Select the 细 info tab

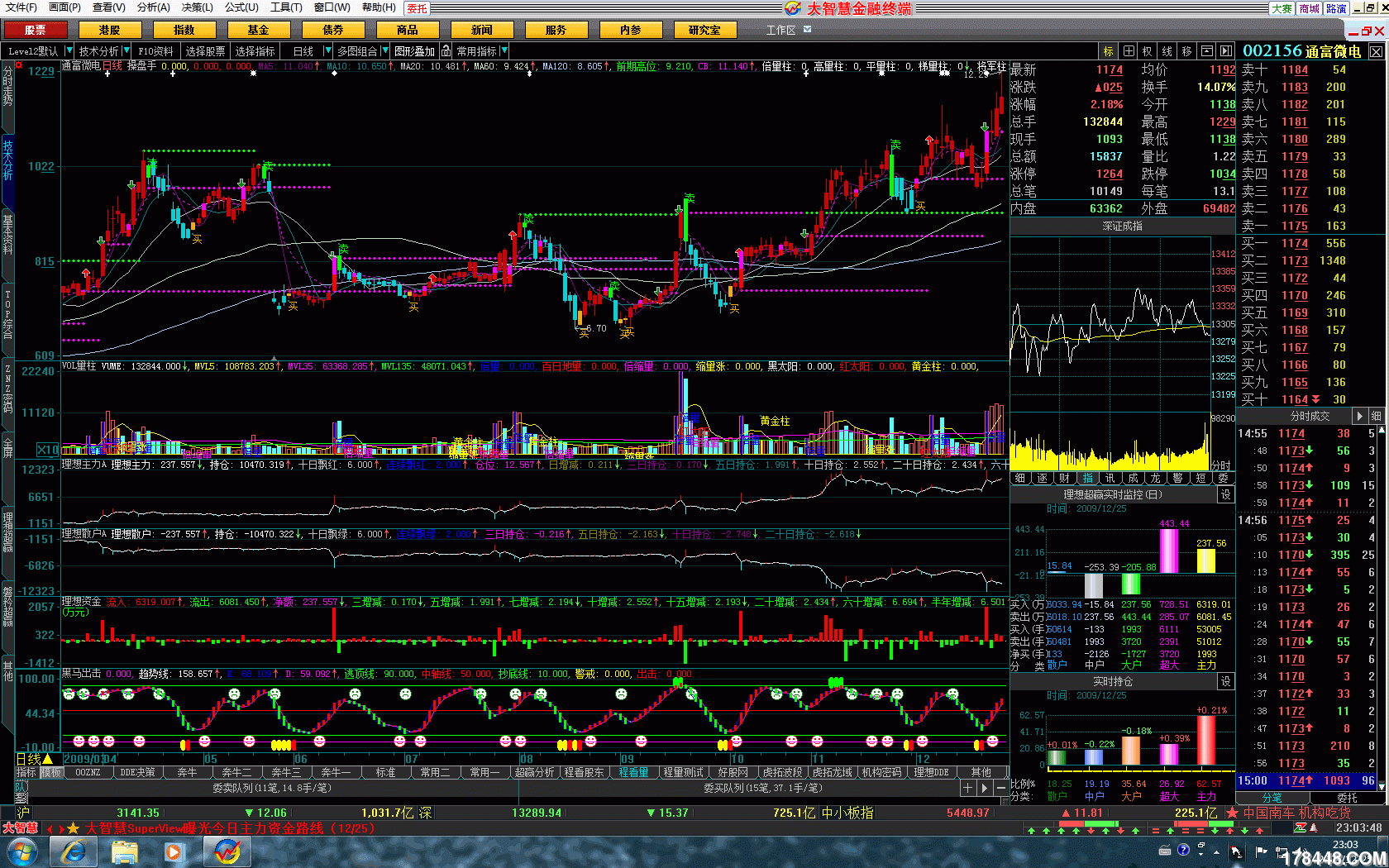point(1020,478)
